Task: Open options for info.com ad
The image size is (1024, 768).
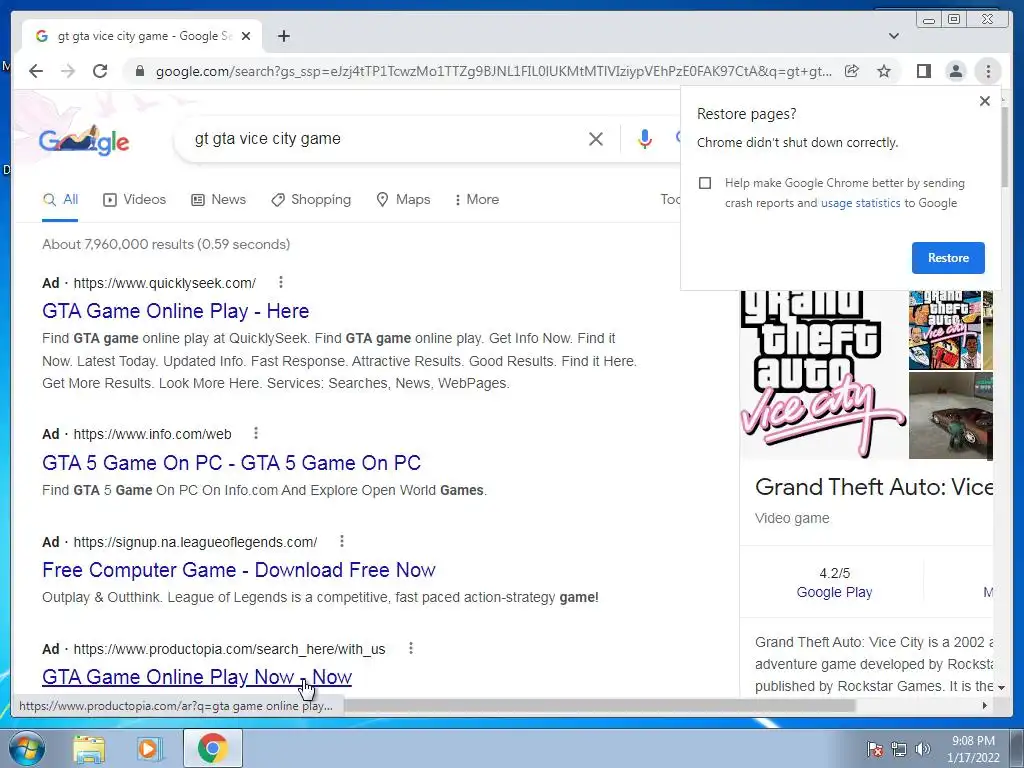Action: (x=256, y=433)
